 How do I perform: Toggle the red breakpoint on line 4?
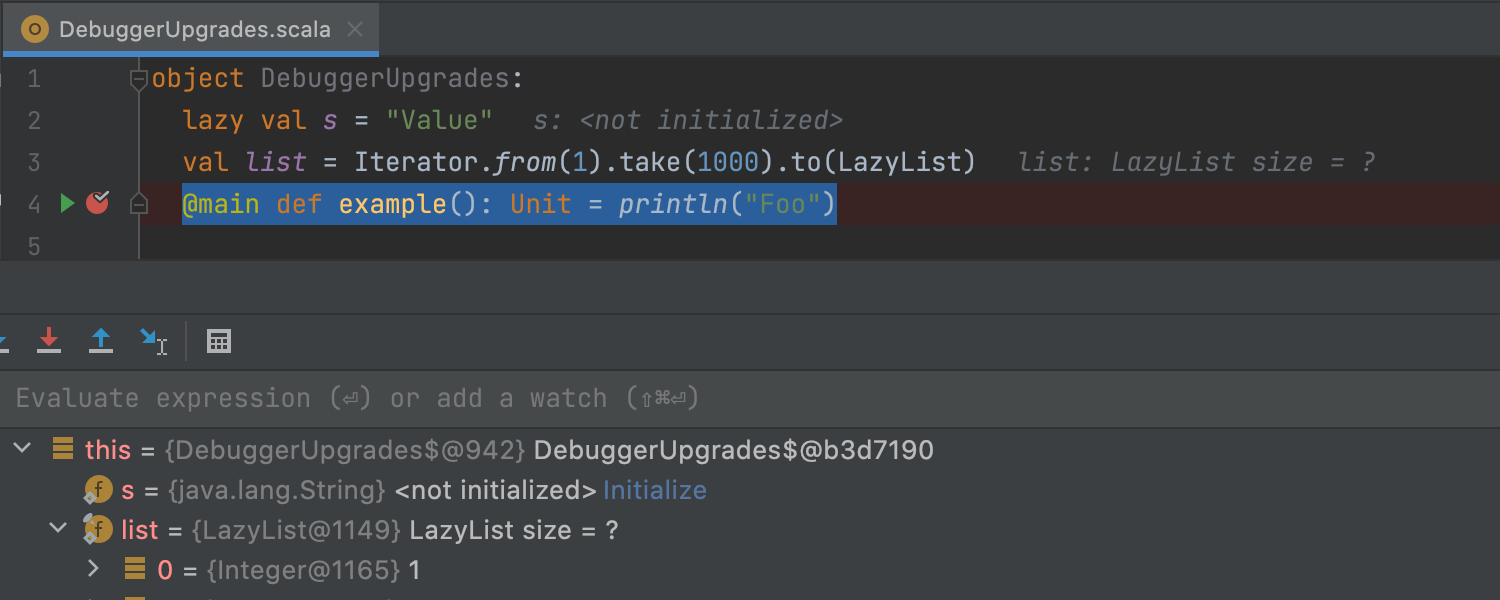[x=97, y=204]
